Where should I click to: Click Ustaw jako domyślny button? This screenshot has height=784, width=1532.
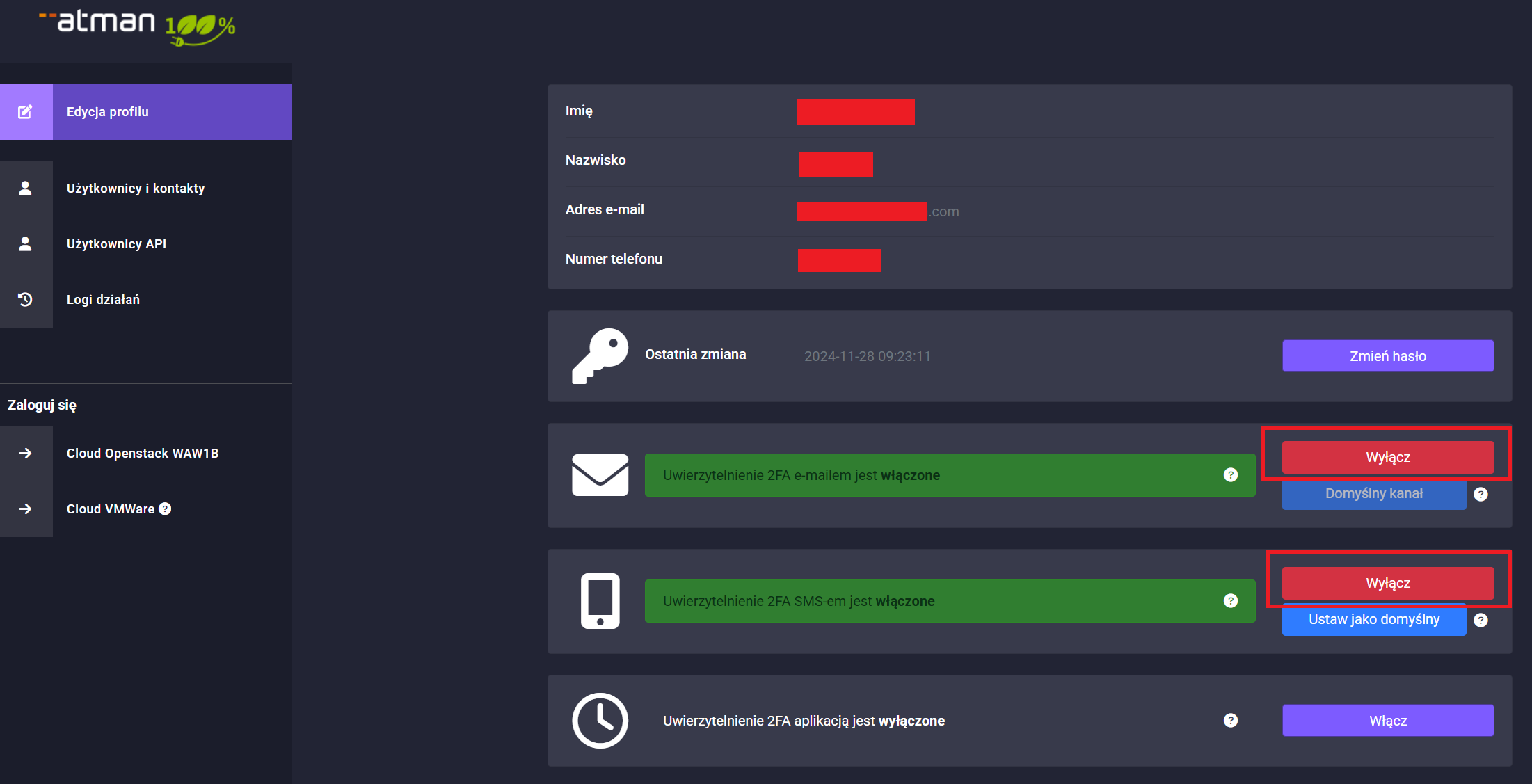(x=1373, y=621)
